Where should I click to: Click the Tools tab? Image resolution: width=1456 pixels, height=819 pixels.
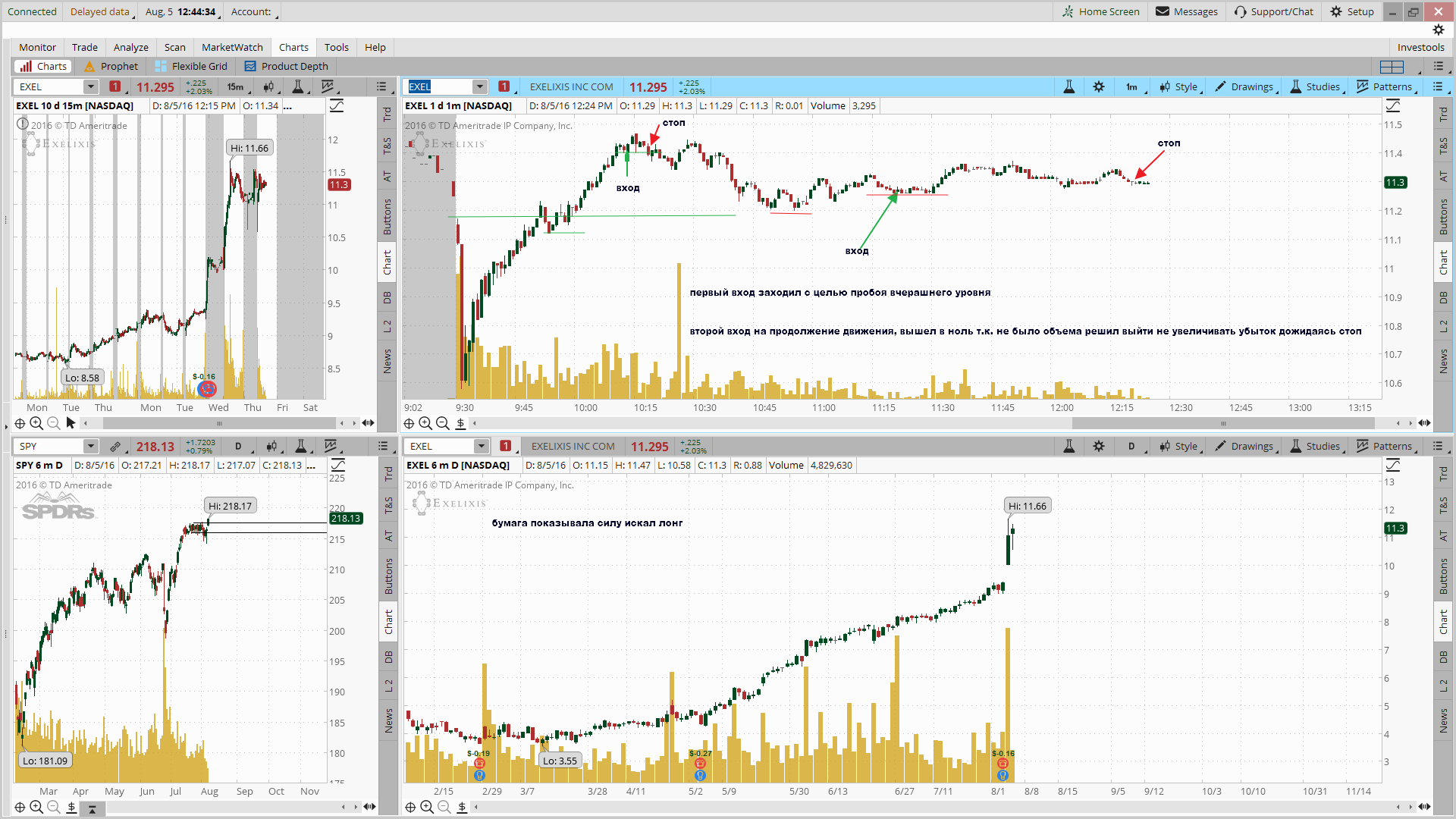coord(337,47)
